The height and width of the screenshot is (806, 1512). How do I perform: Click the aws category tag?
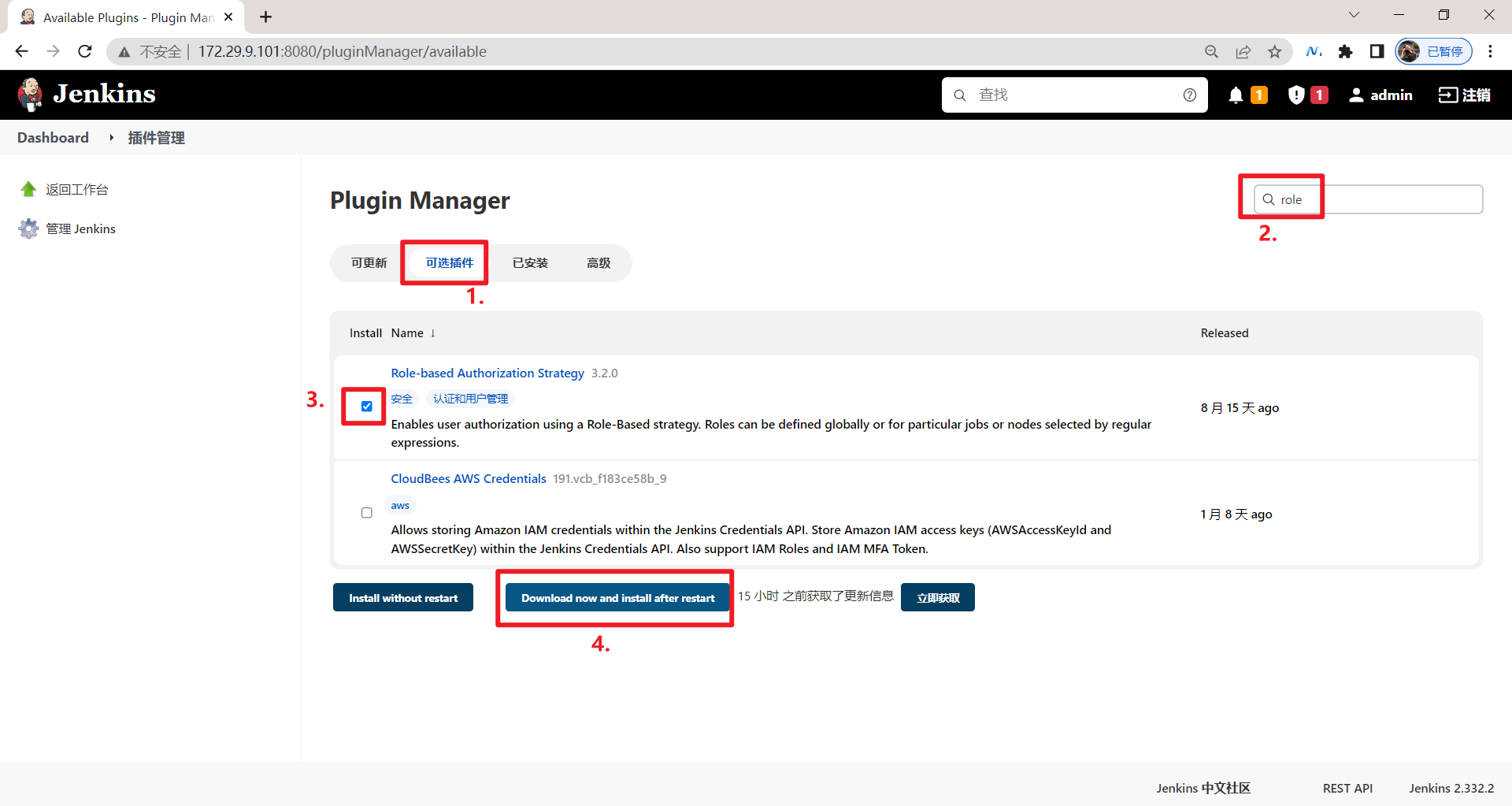(400, 506)
